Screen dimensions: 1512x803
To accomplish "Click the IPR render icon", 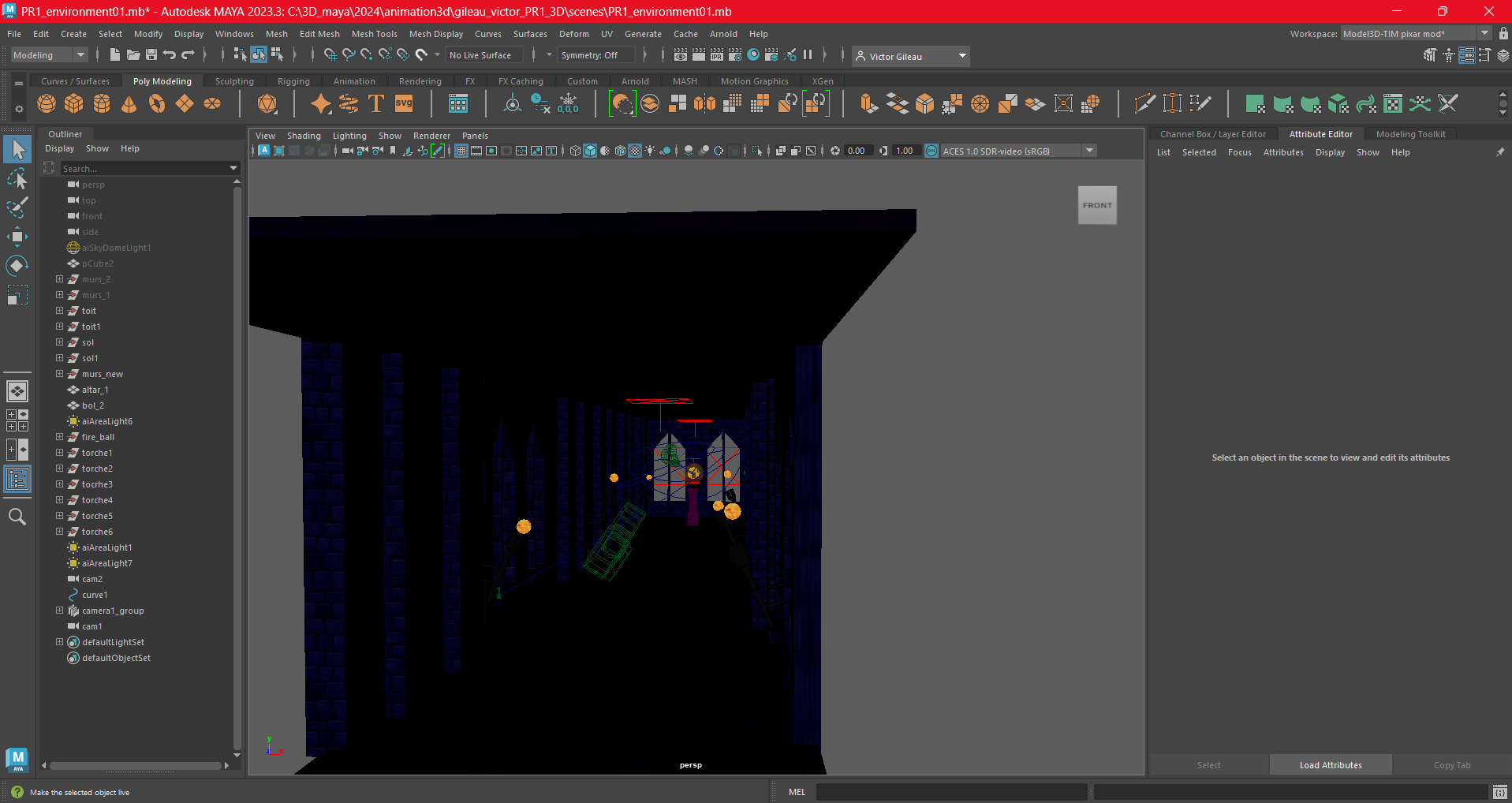I will 717,54.
